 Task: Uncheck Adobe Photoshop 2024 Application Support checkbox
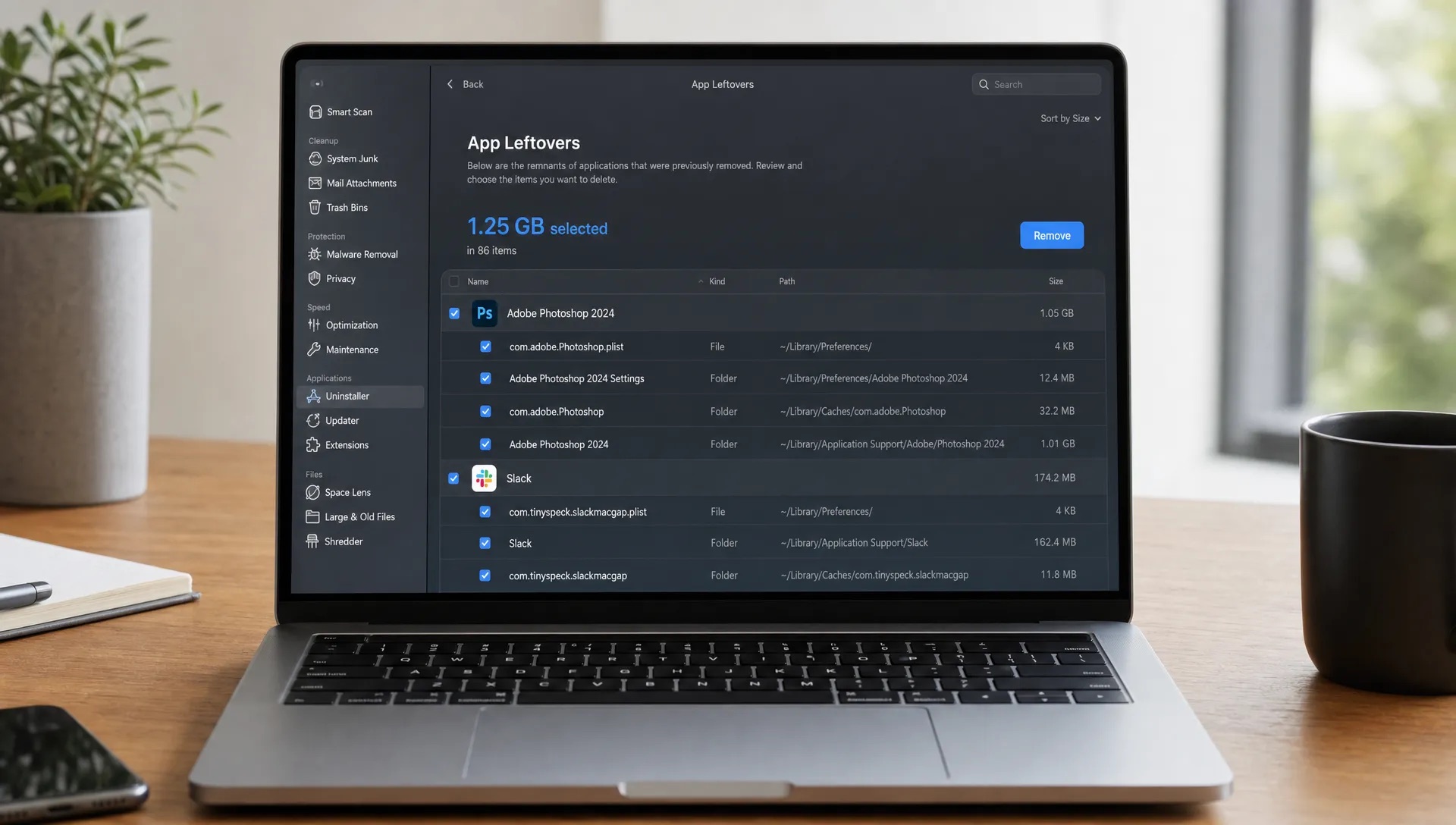(x=485, y=444)
